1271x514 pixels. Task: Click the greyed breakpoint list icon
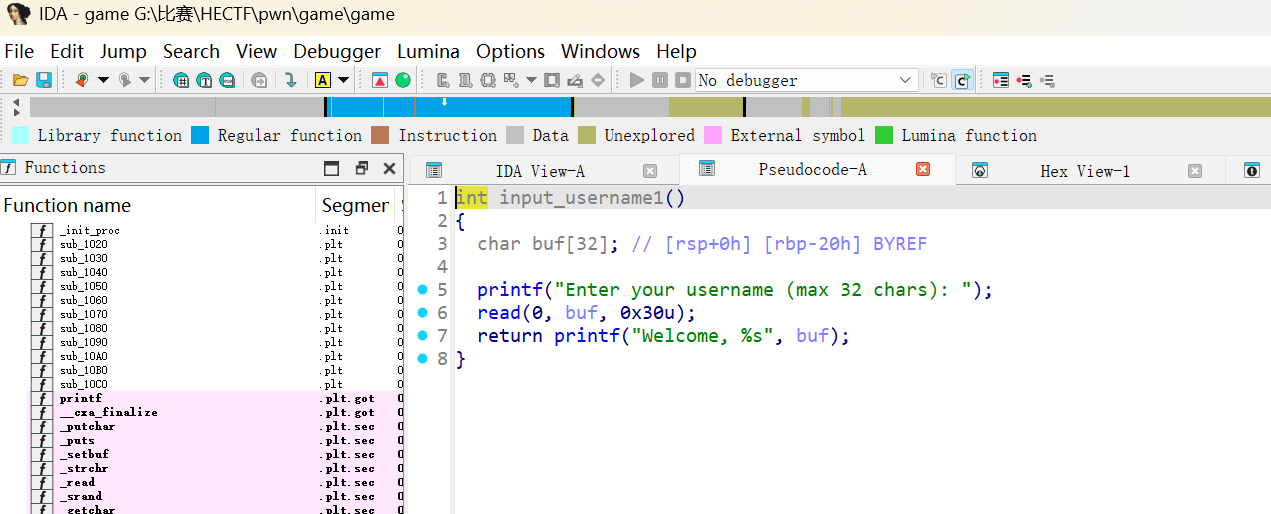tap(1047, 80)
